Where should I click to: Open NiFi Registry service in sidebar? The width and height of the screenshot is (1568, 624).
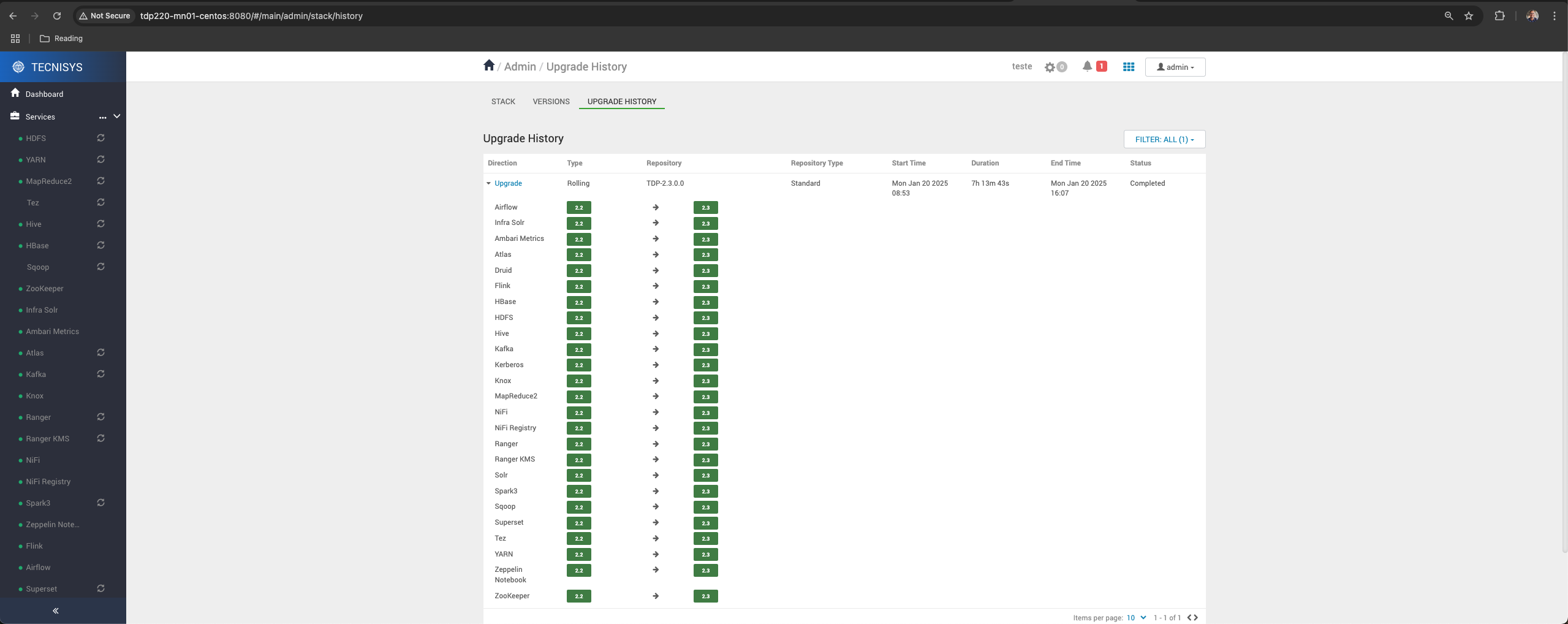point(48,481)
